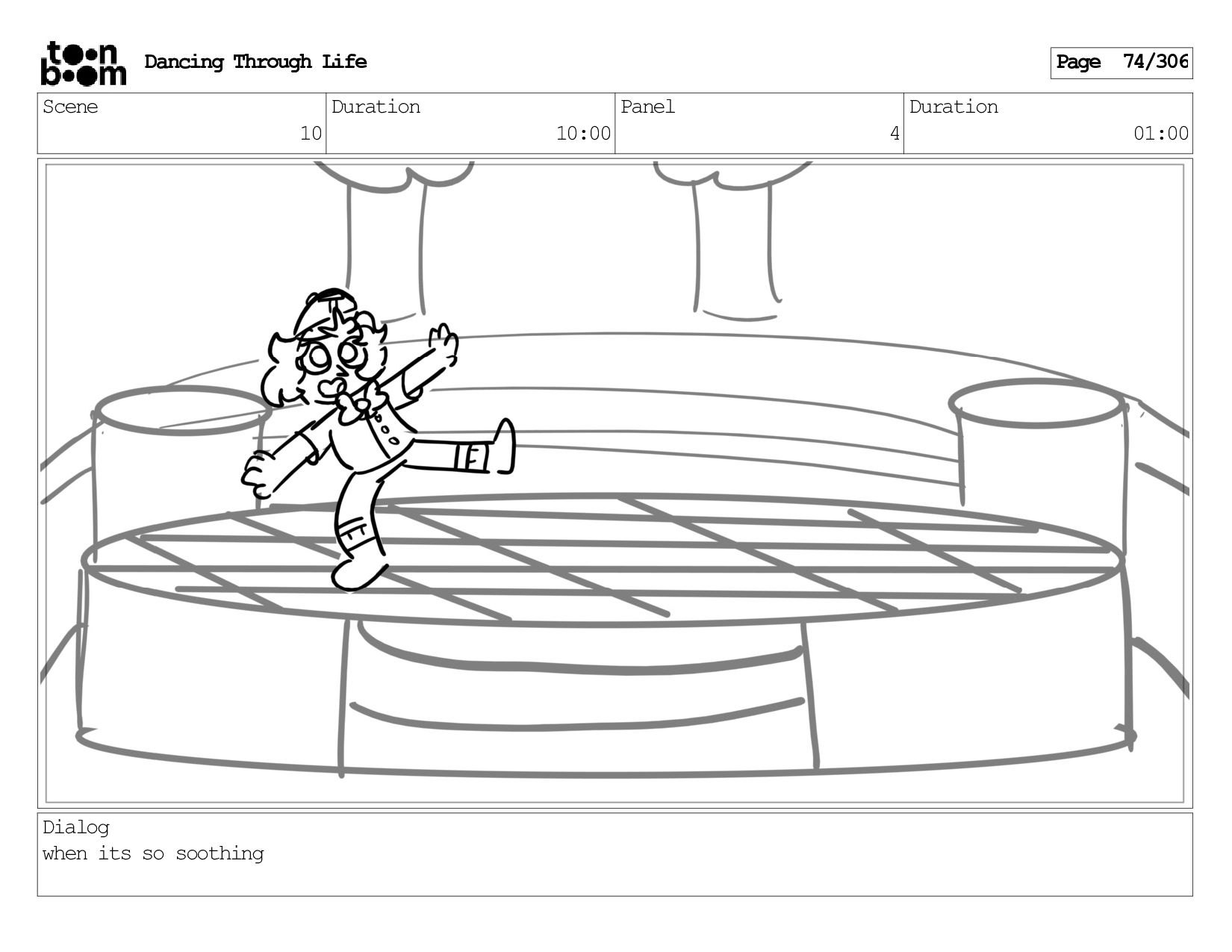The image size is (1232, 952).
Task: Click the Toon Boom logo
Action: (83, 63)
